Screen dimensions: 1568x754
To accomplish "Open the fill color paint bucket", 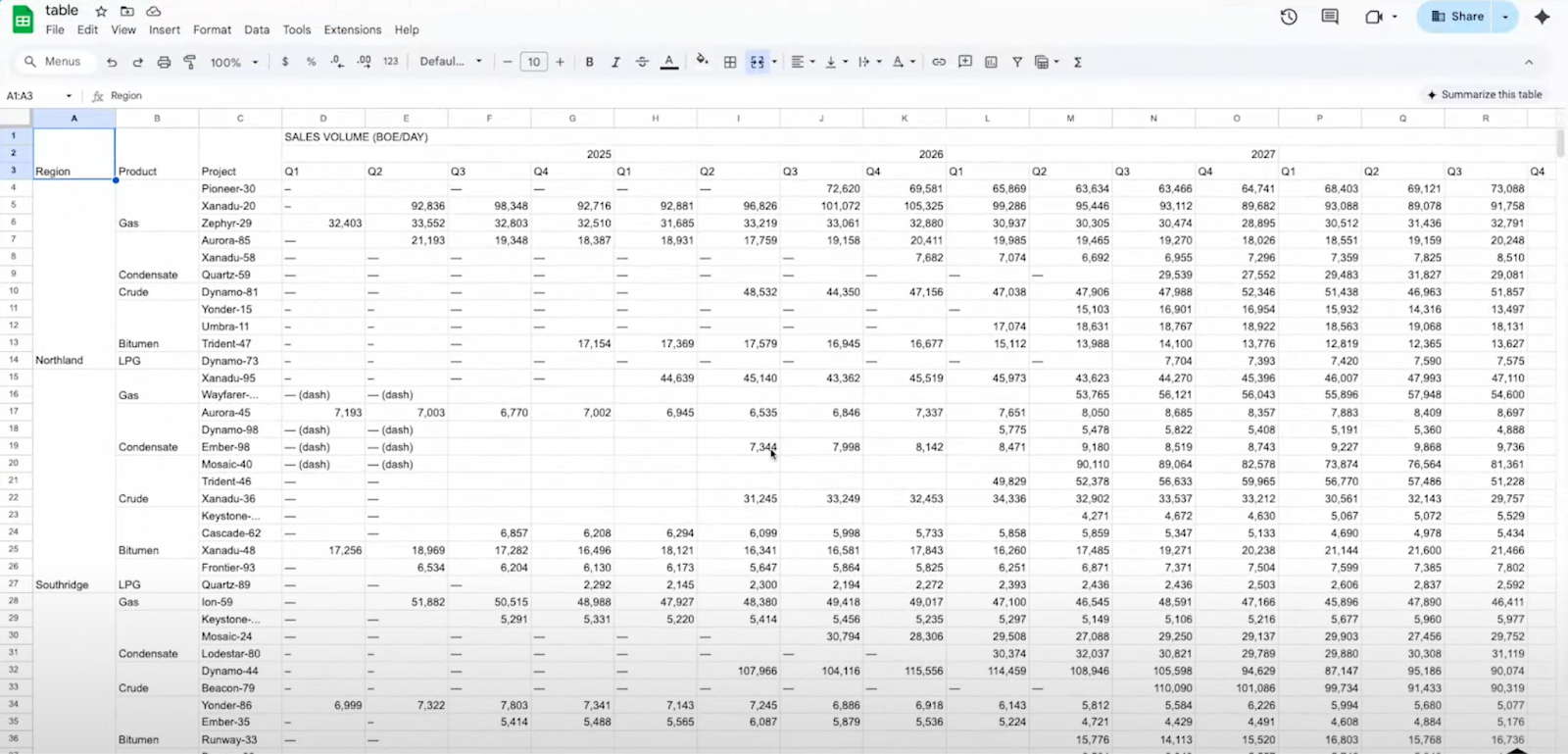I will pyautogui.click(x=702, y=62).
